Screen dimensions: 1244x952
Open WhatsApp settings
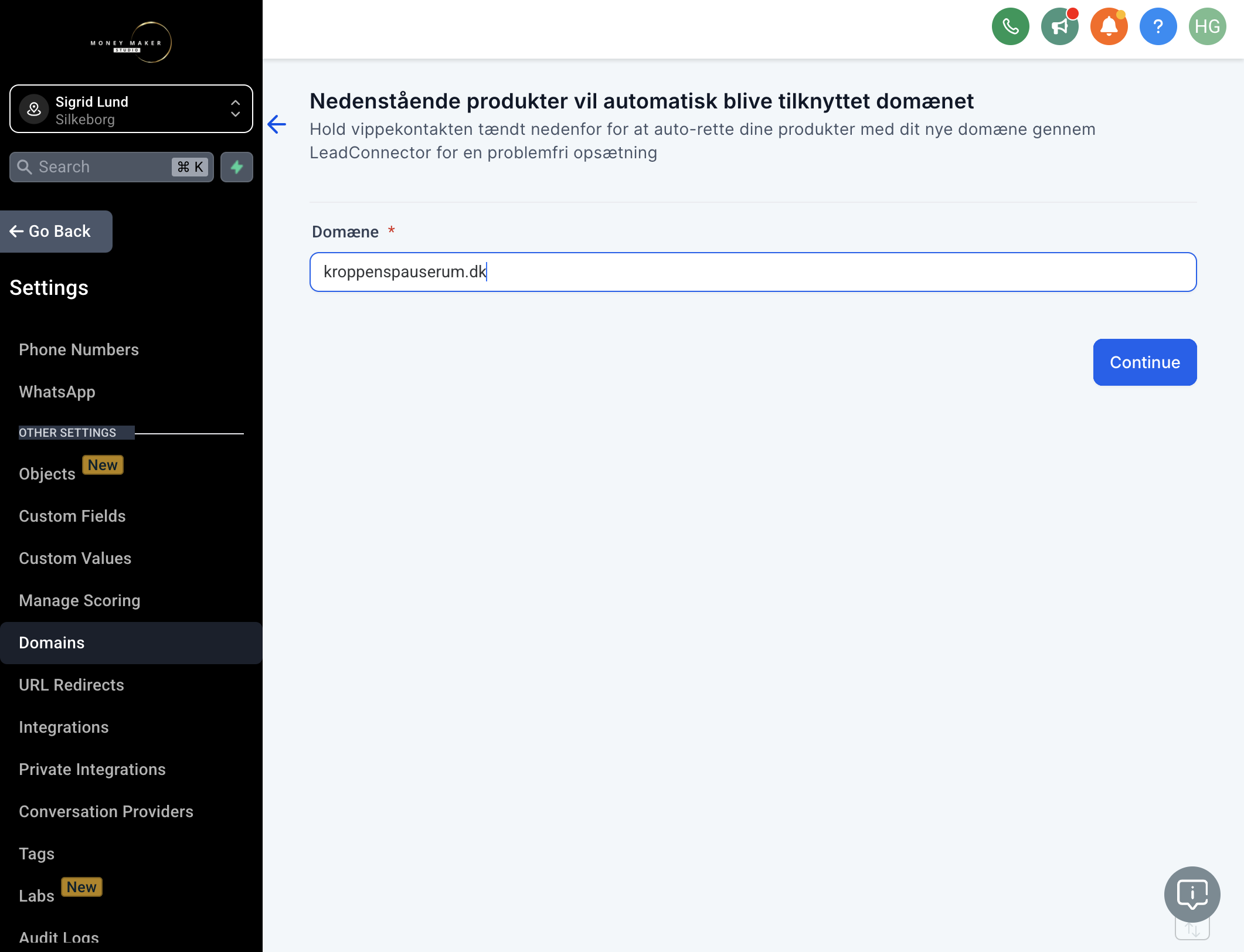pos(57,392)
